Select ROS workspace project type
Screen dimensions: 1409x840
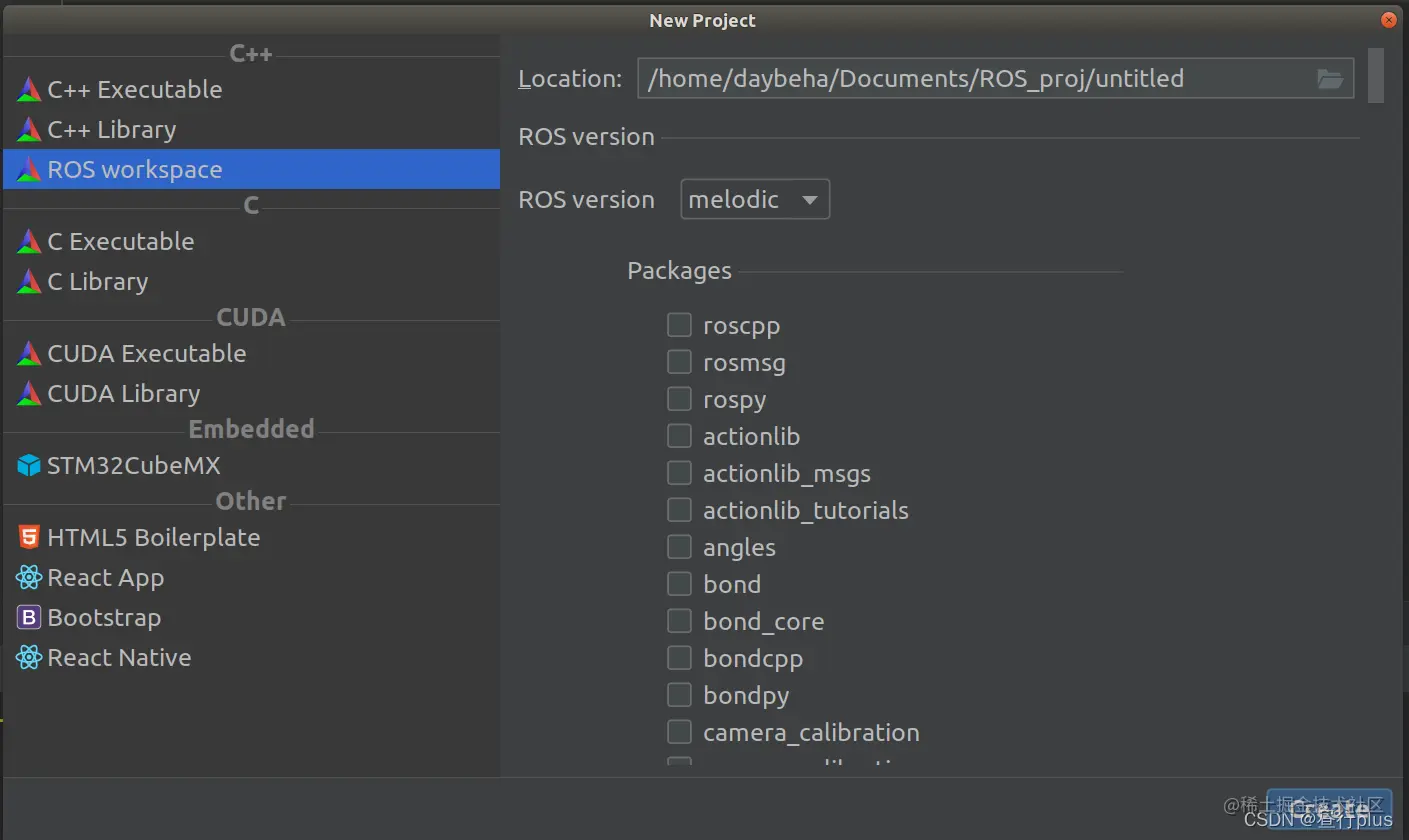pos(135,170)
